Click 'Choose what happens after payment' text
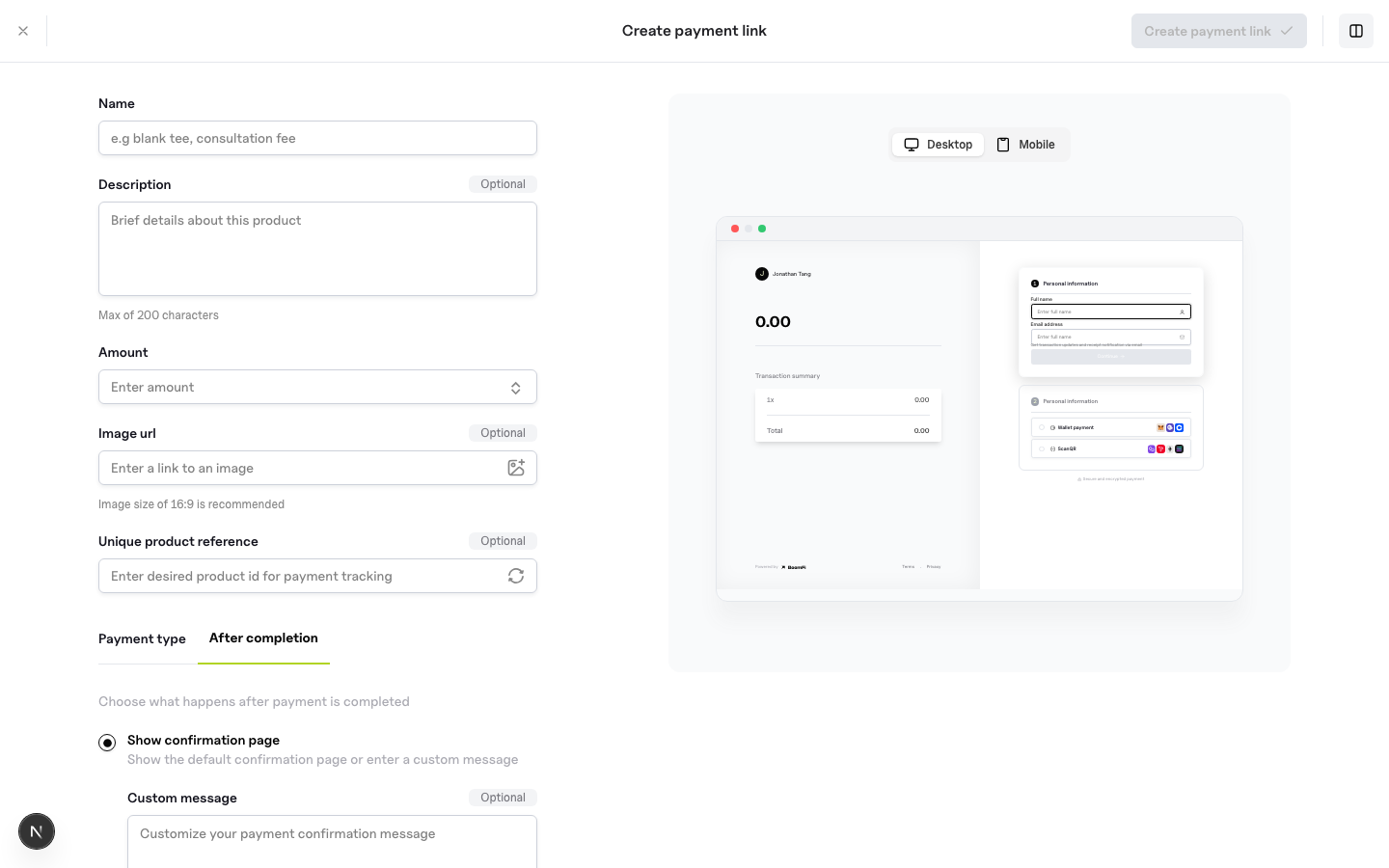 (254, 701)
